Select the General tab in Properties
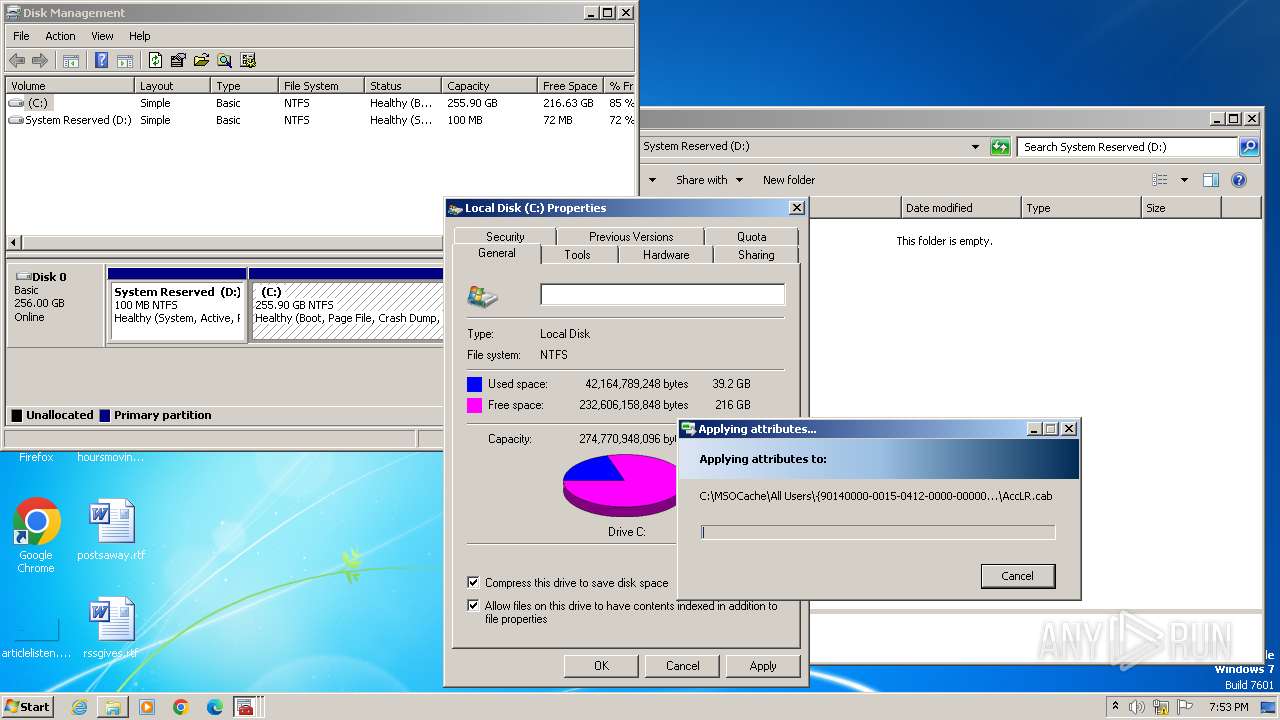The height and width of the screenshot is (720, 1280). pyautogui.click(x=497, y=254)
